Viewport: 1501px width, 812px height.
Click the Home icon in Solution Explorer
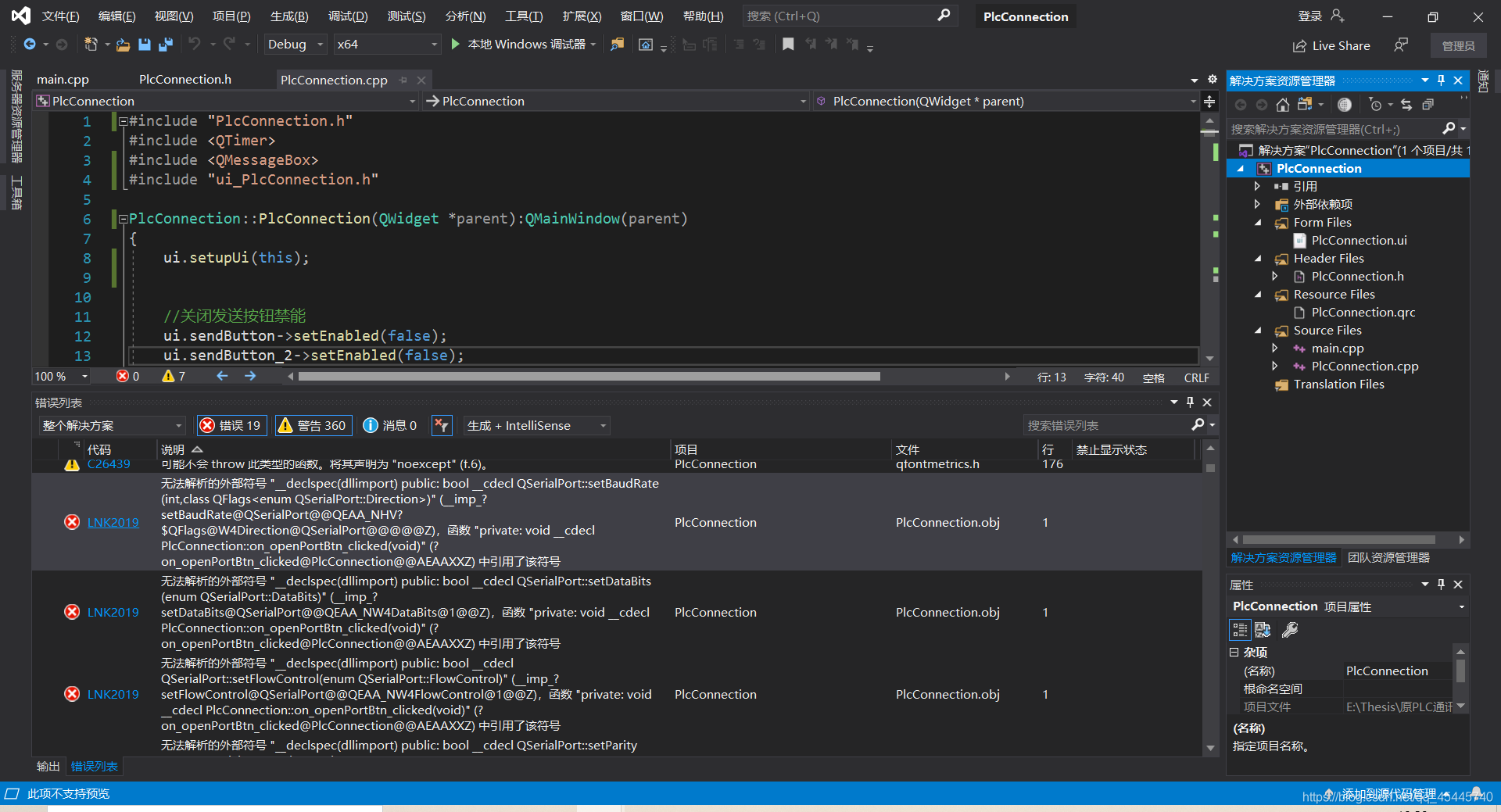pyautogui.click(x=1282, y=104)
